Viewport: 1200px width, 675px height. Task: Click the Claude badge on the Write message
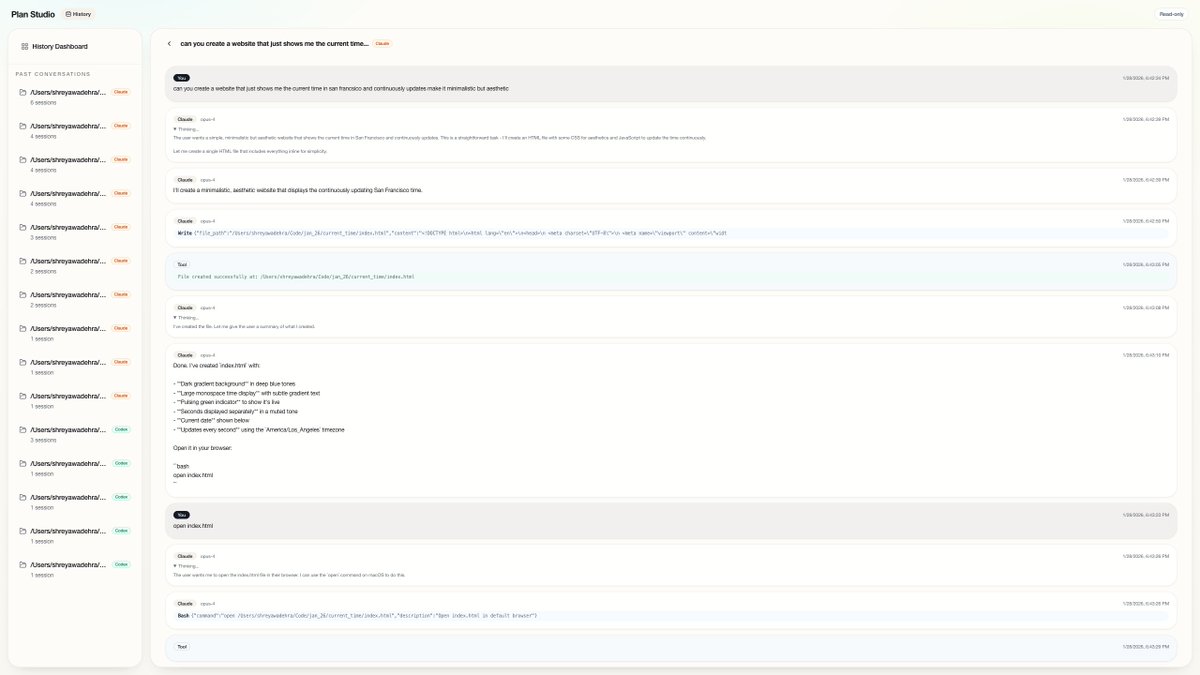tap(185, 221)
